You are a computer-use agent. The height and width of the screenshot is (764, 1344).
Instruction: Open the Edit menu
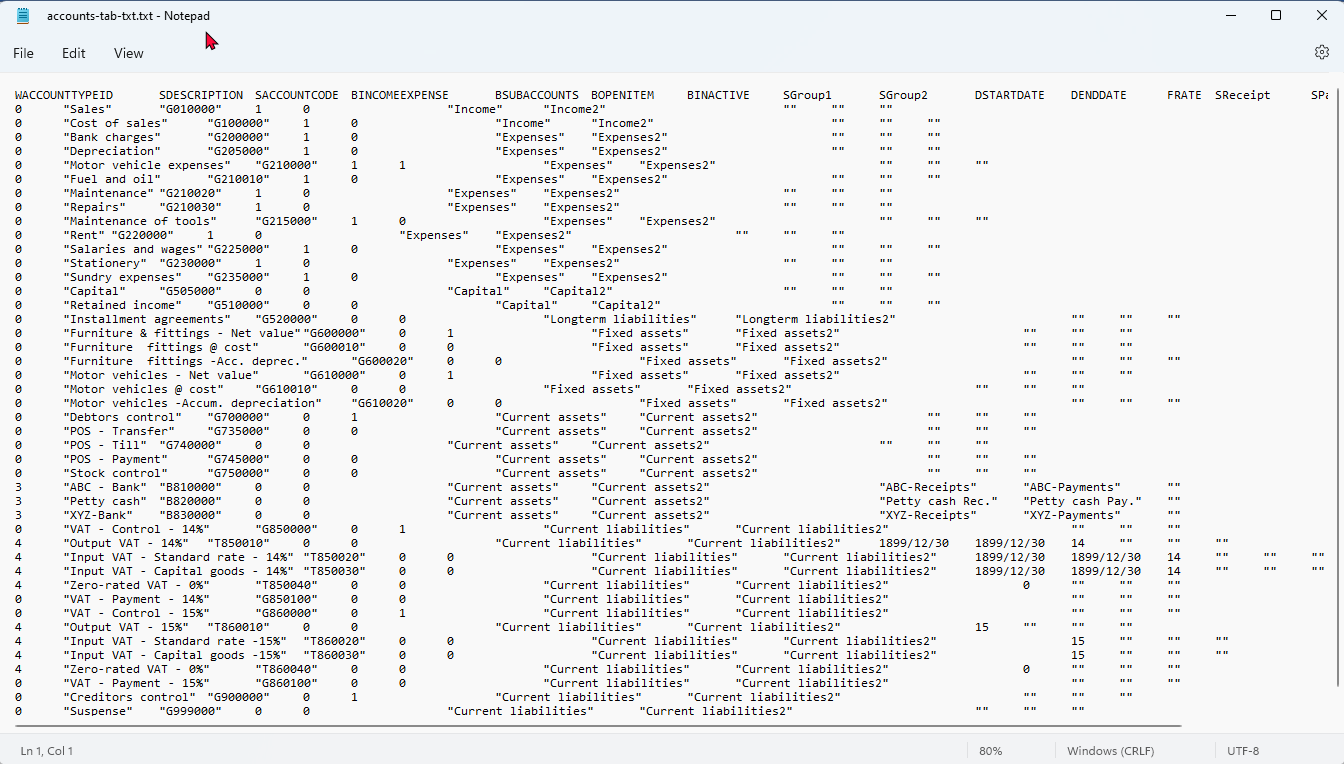73,53
